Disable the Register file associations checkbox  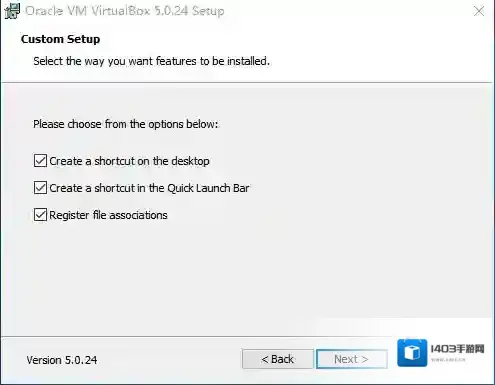(x=40, y=215)
